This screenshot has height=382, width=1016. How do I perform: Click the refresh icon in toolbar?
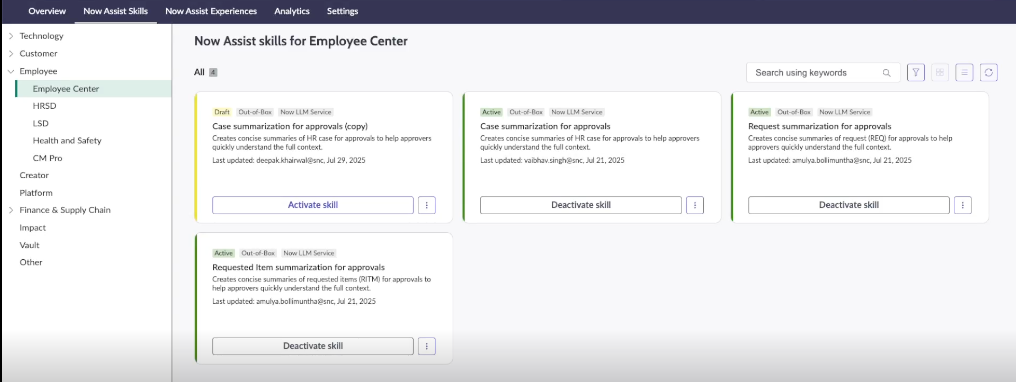pyautogui.click(x=988, y=73)
